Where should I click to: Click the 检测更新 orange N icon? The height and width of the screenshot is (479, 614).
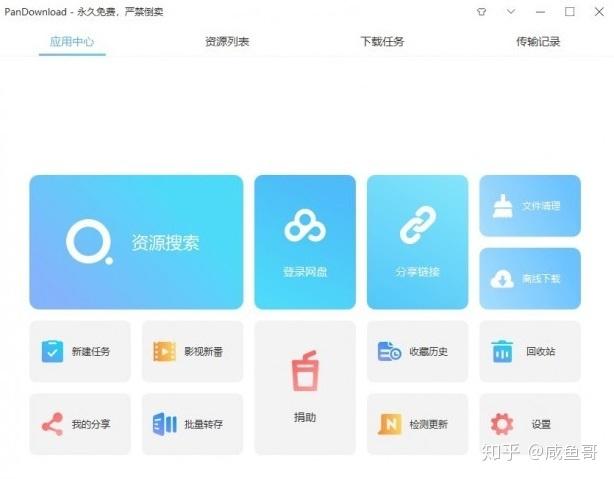[390, 424]
